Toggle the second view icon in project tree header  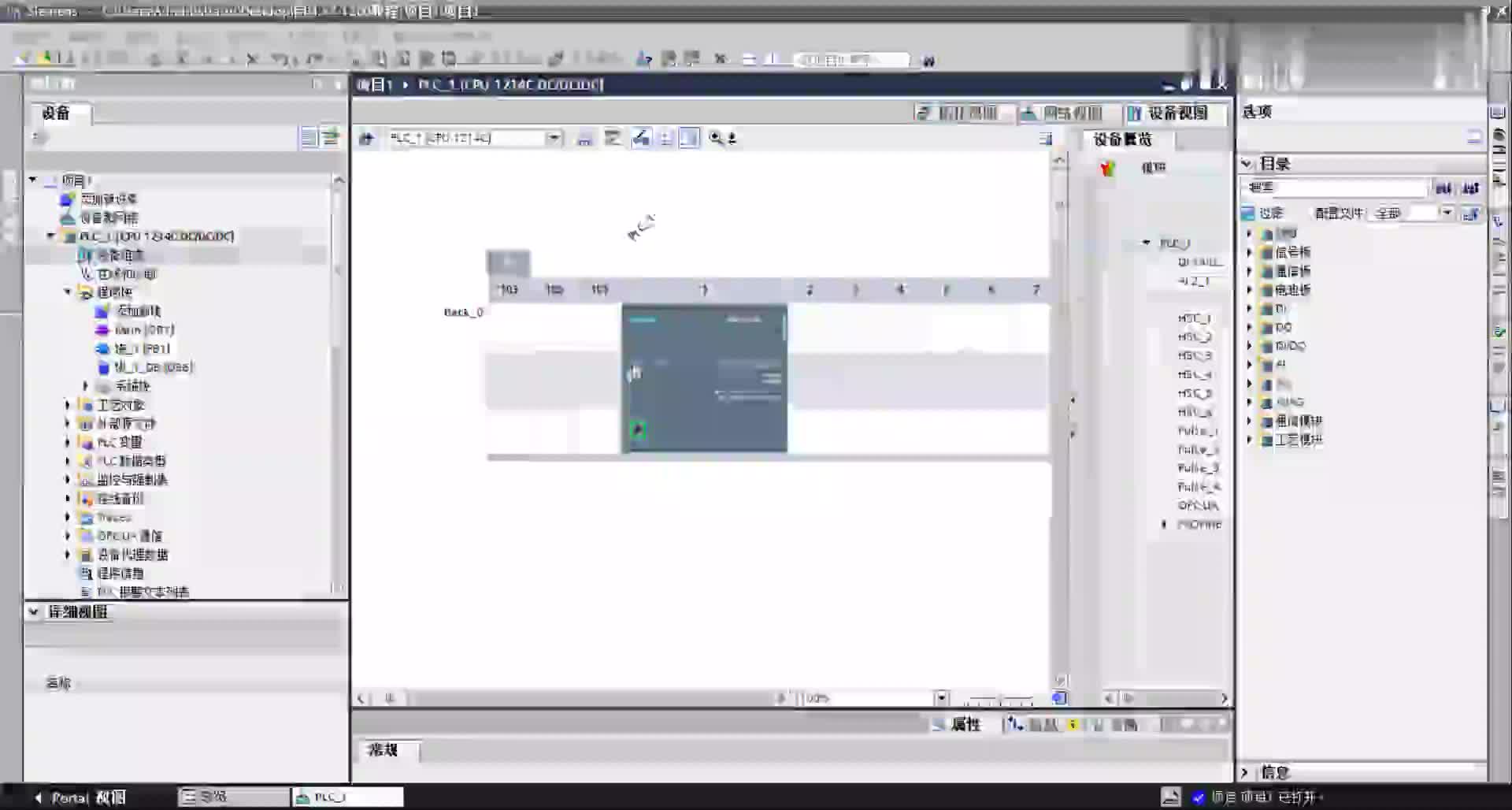coord(331,138)
